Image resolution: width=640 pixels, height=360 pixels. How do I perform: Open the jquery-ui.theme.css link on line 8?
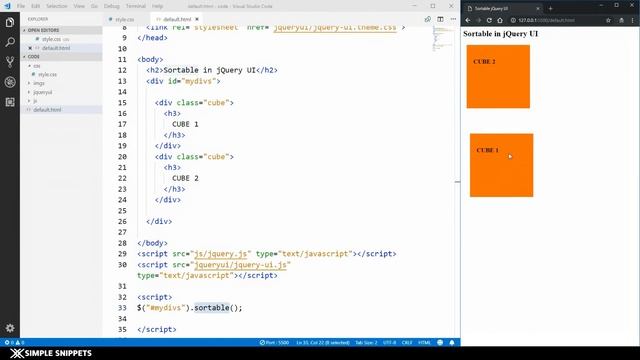click(335, 28)
